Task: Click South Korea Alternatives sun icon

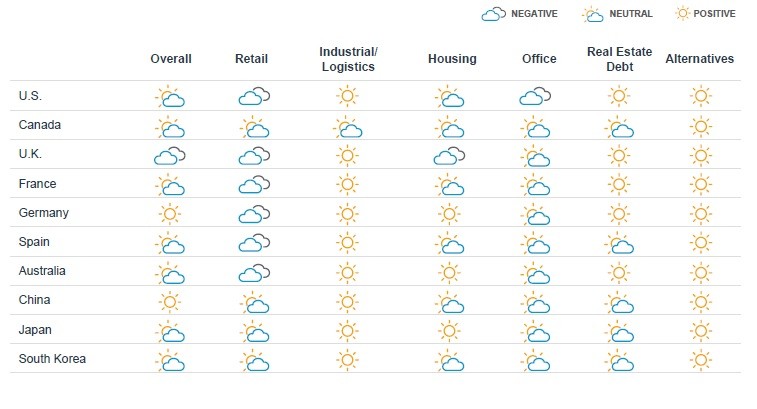Action: tap(701, 360)
